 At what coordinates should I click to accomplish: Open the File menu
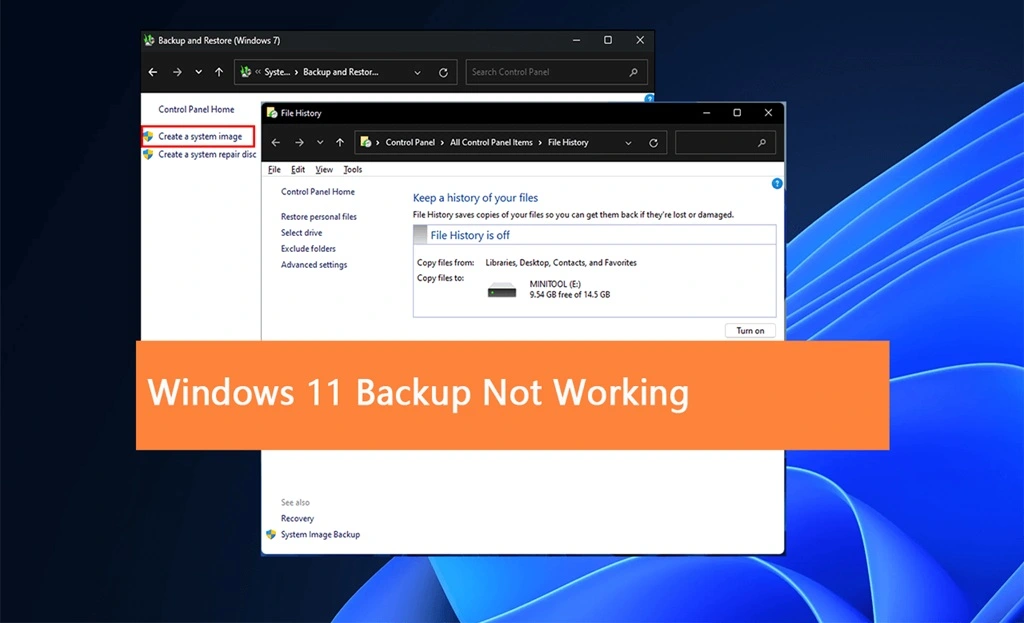pos(274,169)
